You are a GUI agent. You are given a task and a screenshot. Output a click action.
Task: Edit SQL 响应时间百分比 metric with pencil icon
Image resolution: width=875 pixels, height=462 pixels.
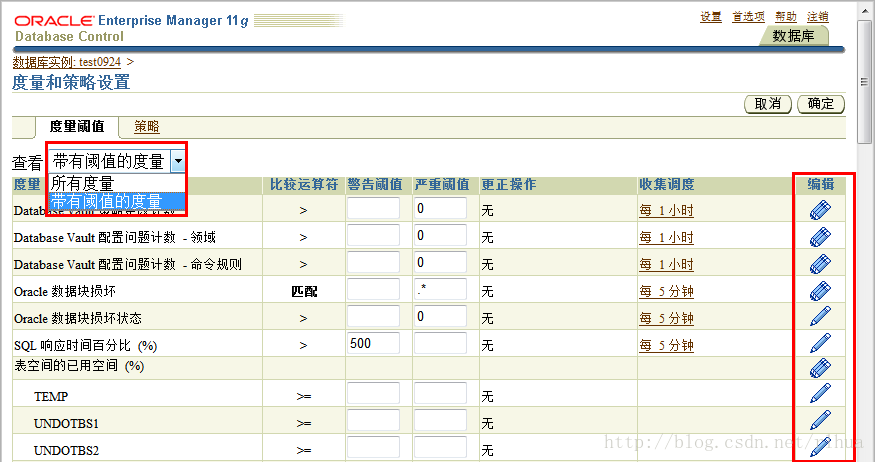click(x=820, y=343)
